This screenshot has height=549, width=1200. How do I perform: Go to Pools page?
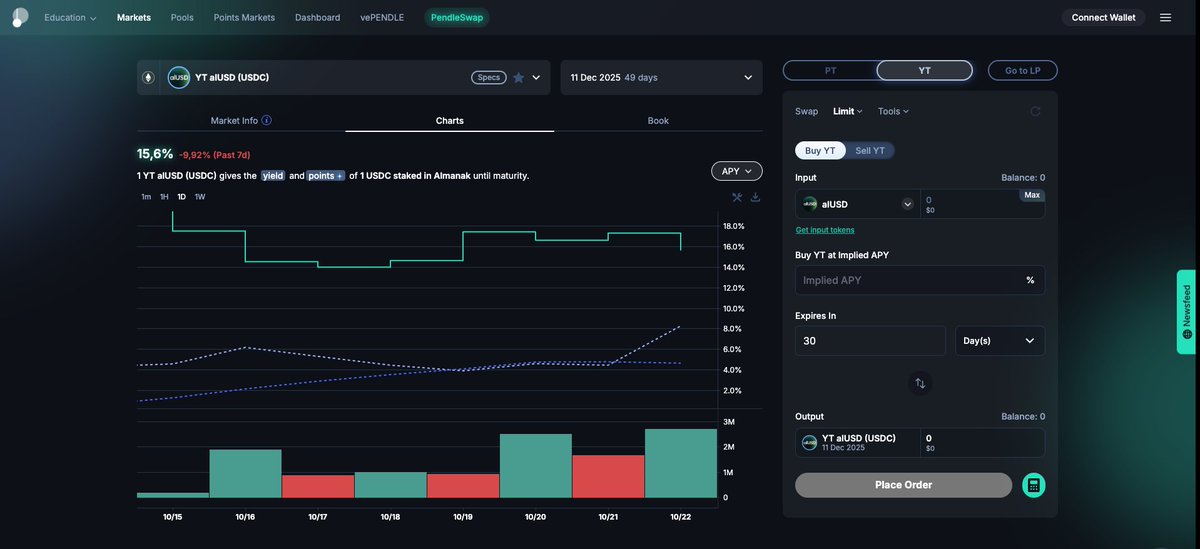tap(182, 17)
